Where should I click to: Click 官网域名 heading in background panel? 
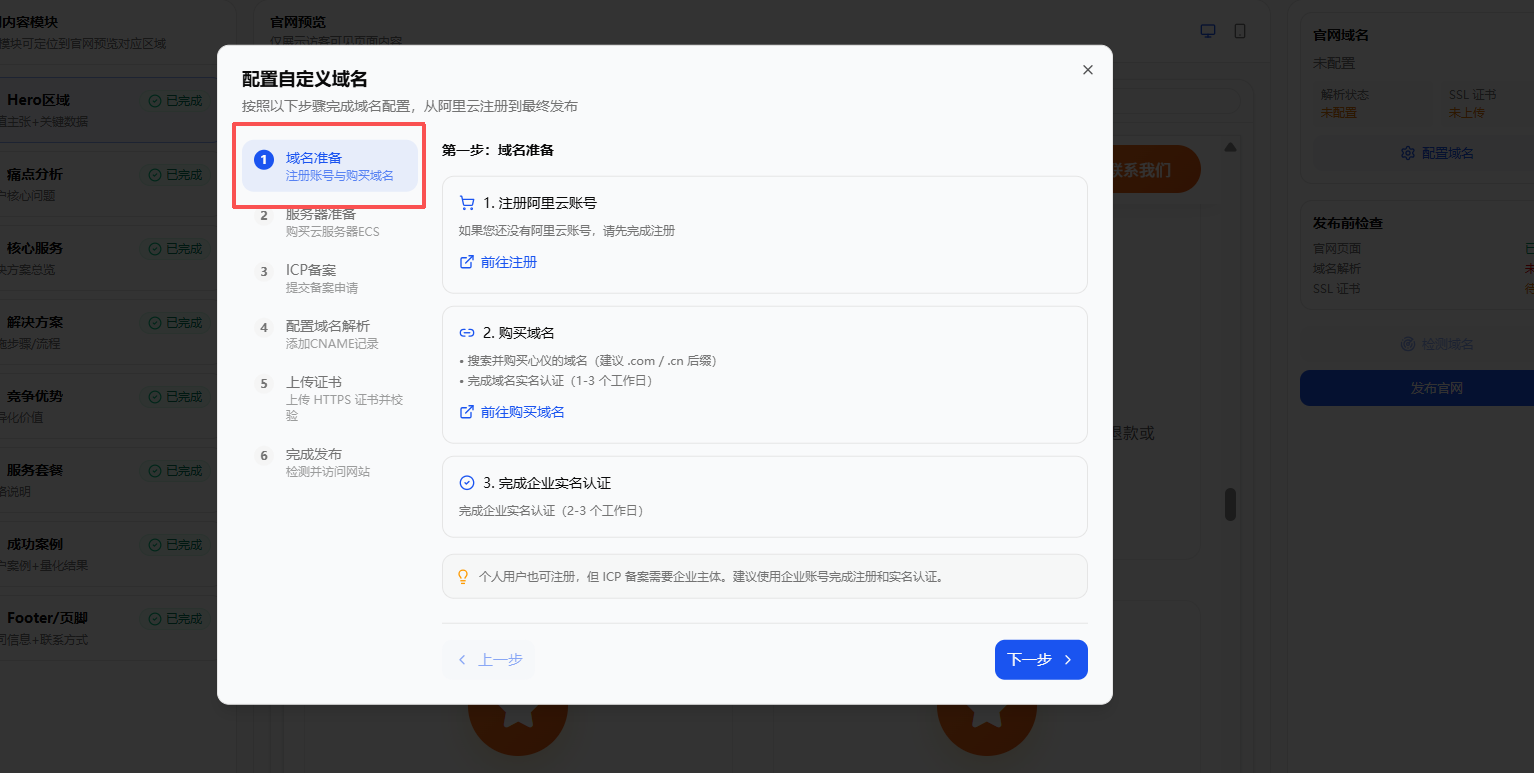(1341, 35)
